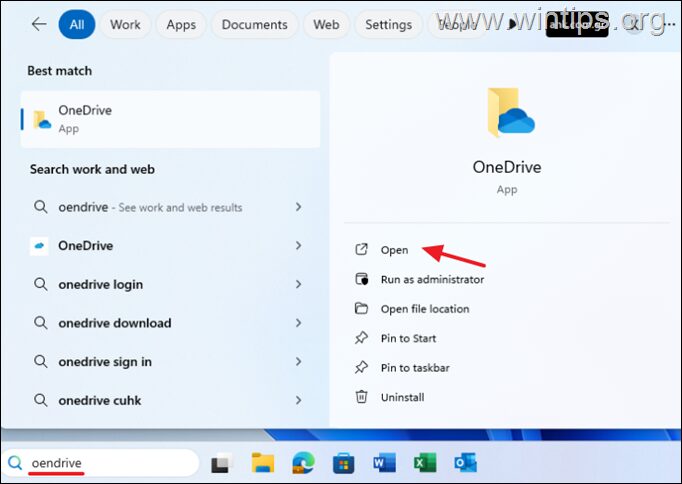Click the taskbar search box
Viewport: 682px width, 484px height.
click(x=100, y=463)
